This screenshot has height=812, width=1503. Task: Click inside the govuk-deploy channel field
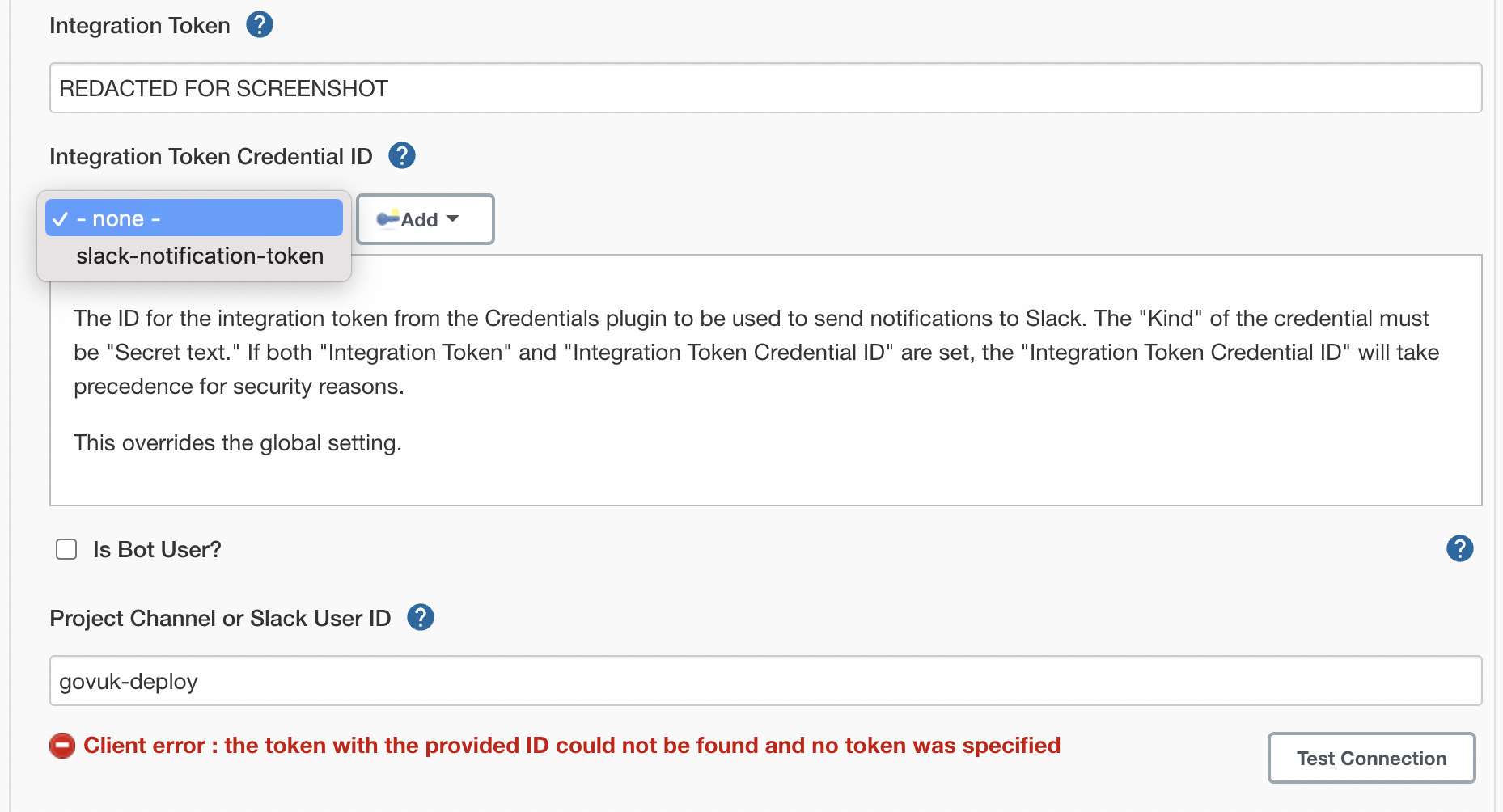pyautogui.click(x=765, y=680)
